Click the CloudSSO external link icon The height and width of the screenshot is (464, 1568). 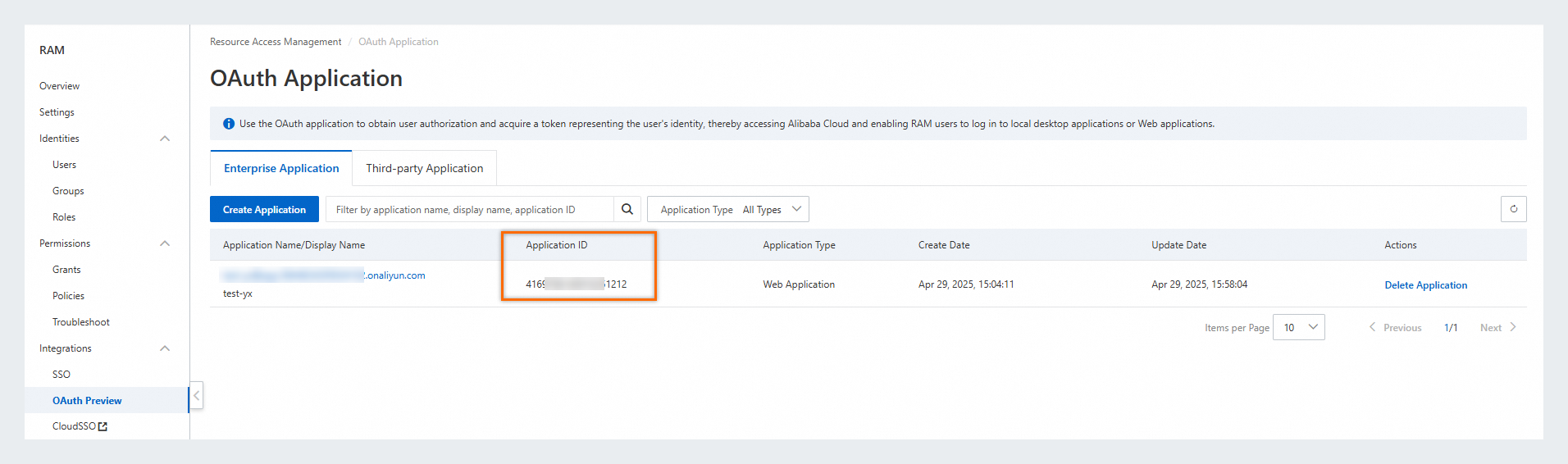103,426
